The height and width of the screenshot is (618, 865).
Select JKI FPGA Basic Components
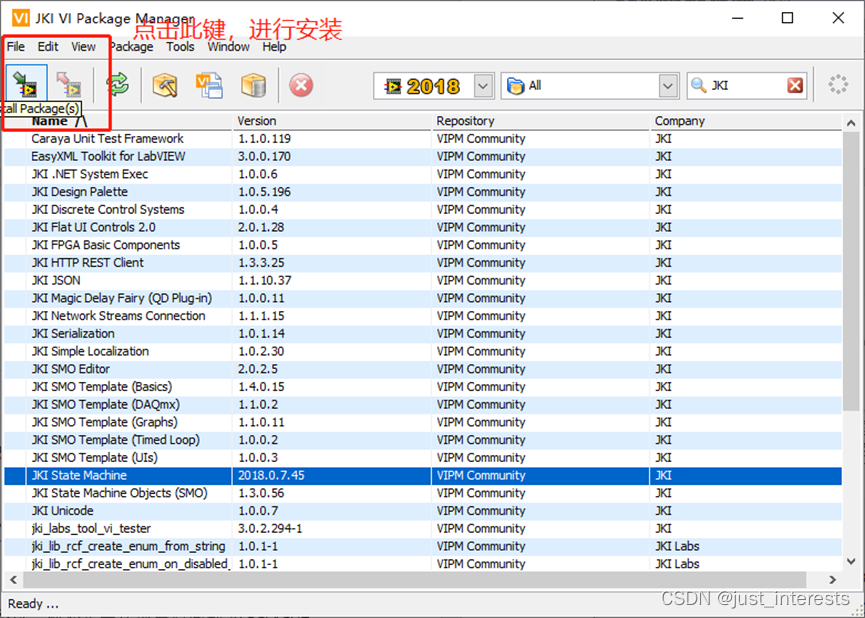coord(423,244)
